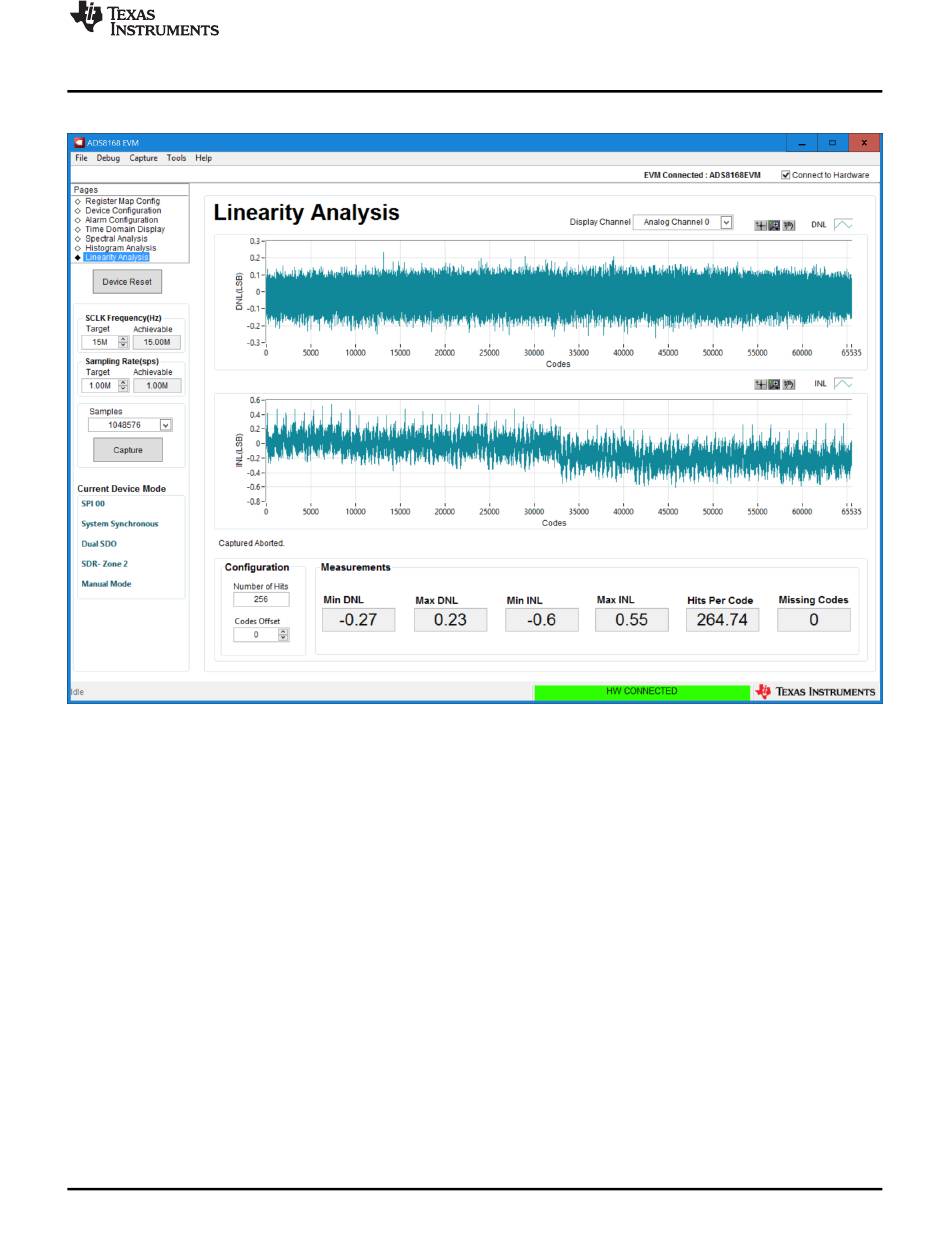
Task: Go to Register Map Config page
Action: click(x=122, y=201)
